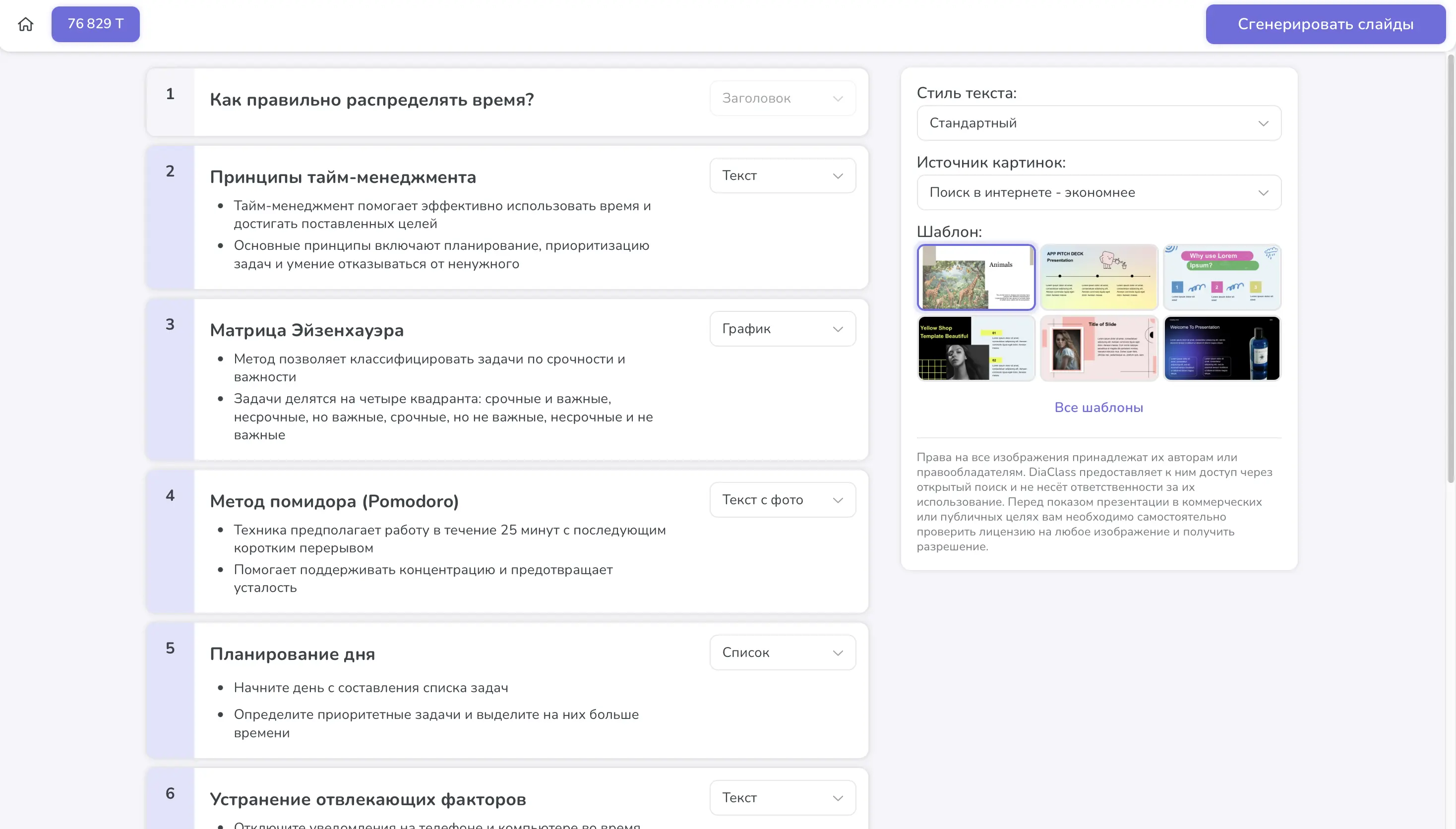
Task: Click the 76 829 T token balance button
Action: (x=95, y=24)
